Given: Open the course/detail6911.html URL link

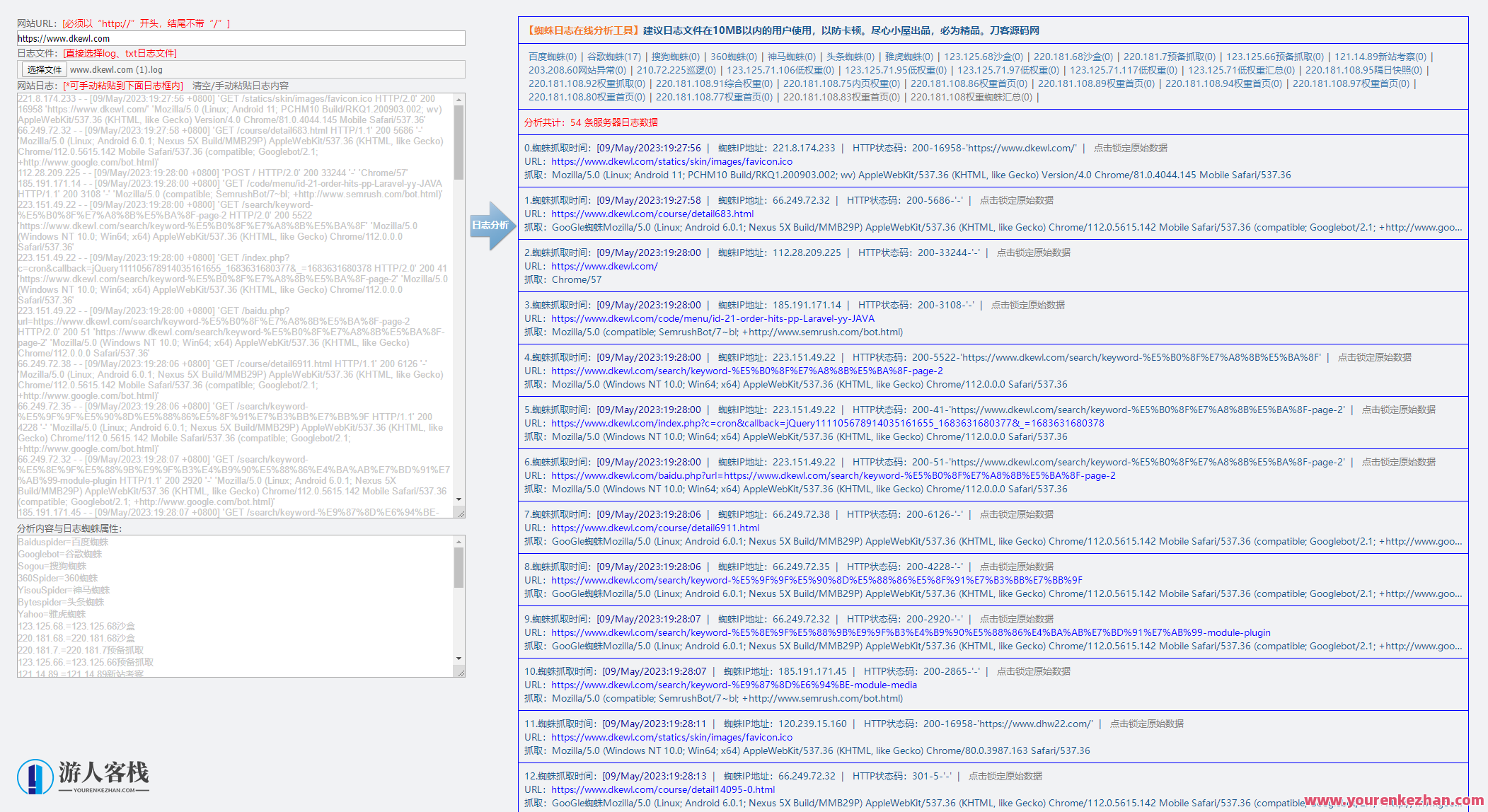Looking at the screenshot, I should tap(655, 528).
